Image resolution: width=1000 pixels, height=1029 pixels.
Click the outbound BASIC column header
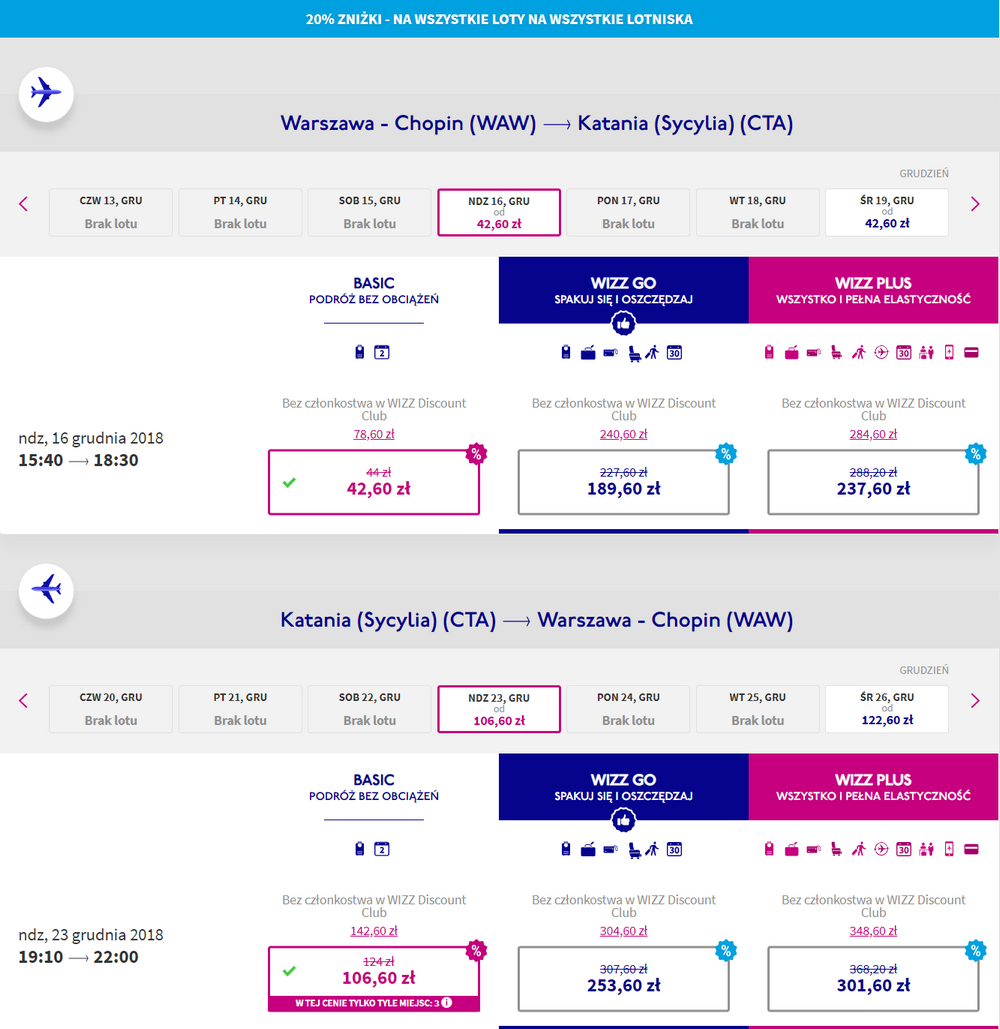[374, 290]
